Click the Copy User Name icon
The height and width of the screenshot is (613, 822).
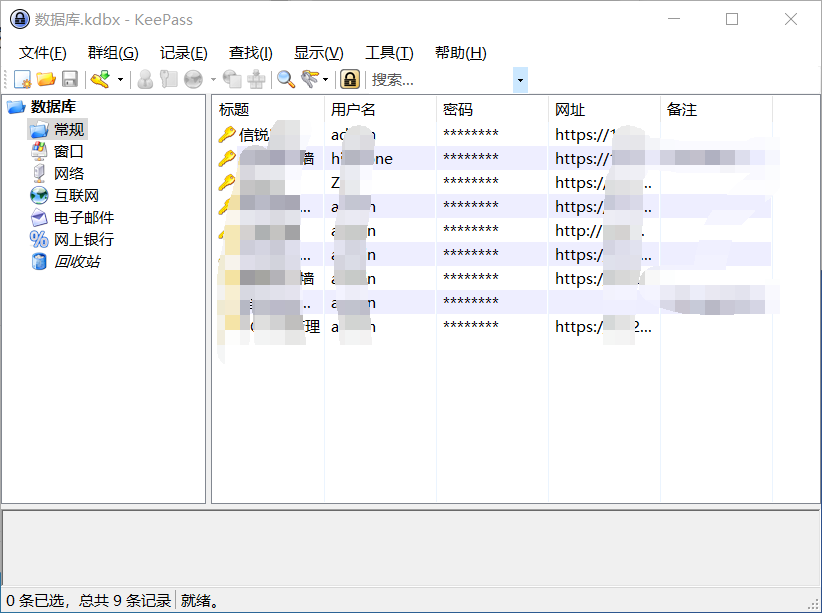coord(145,79)
